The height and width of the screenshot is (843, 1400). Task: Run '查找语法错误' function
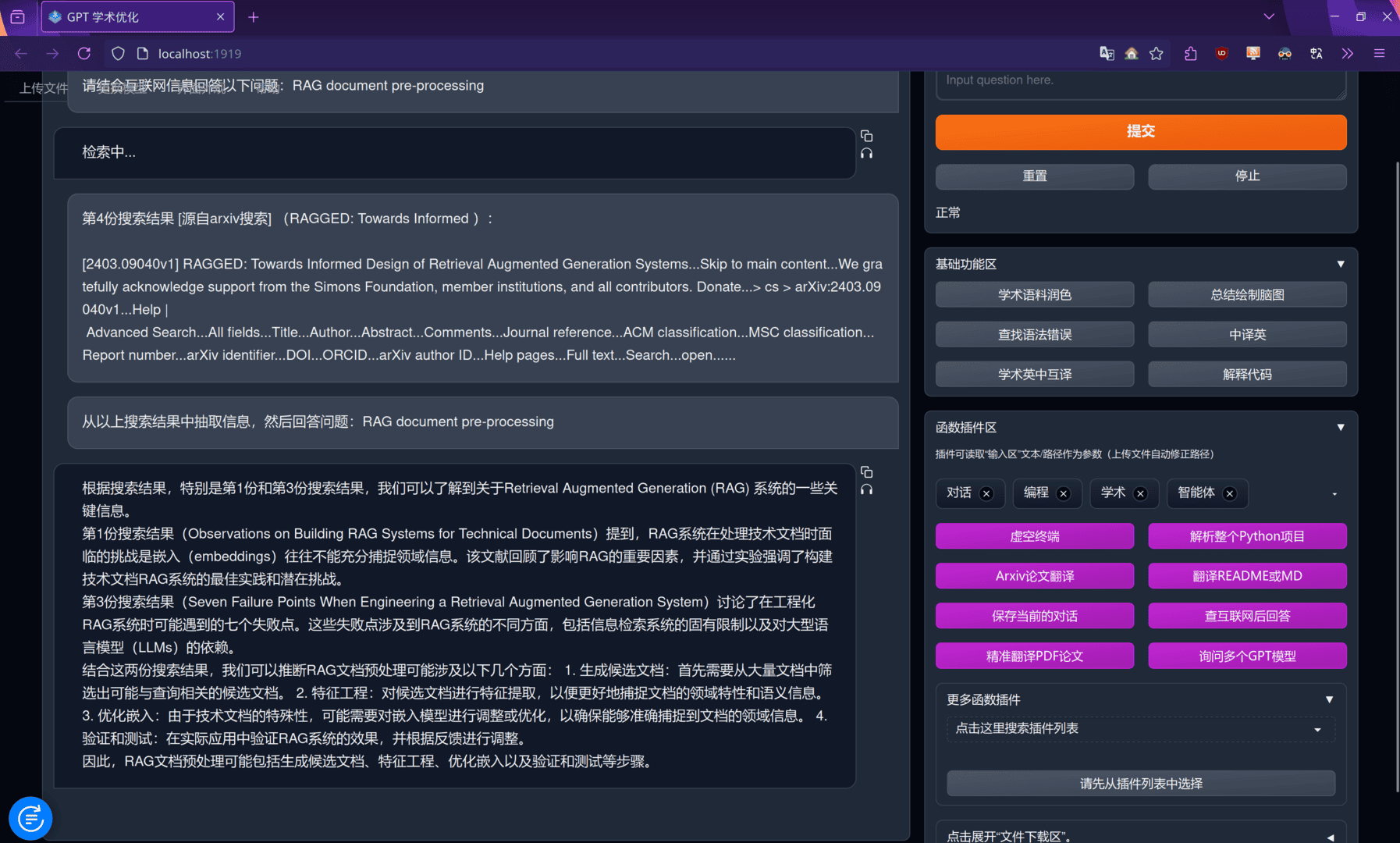[1035, 334]
